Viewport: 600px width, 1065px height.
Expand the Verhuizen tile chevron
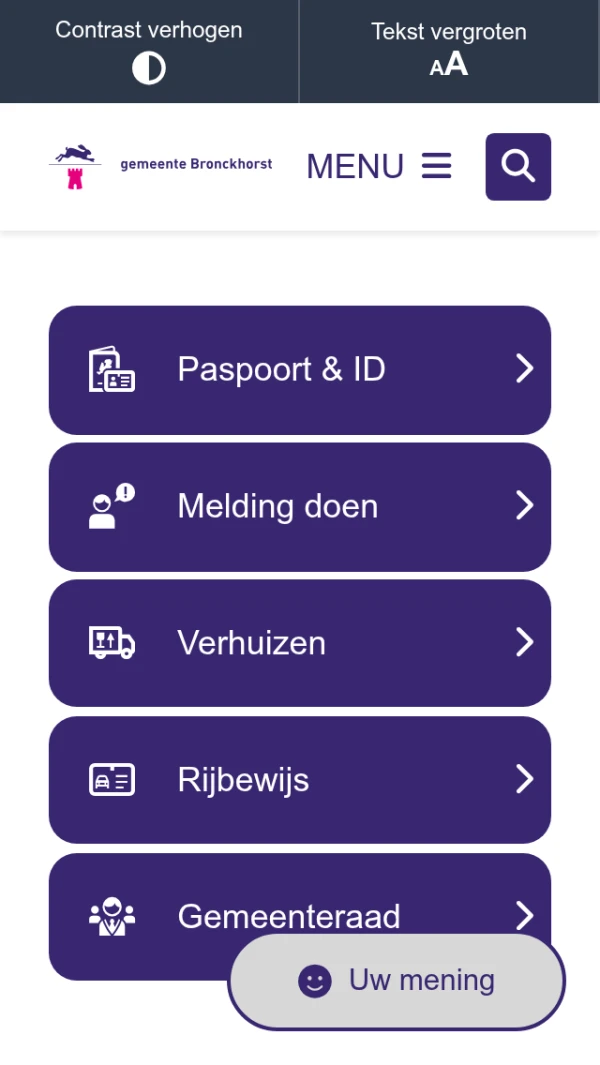[525, 643]
